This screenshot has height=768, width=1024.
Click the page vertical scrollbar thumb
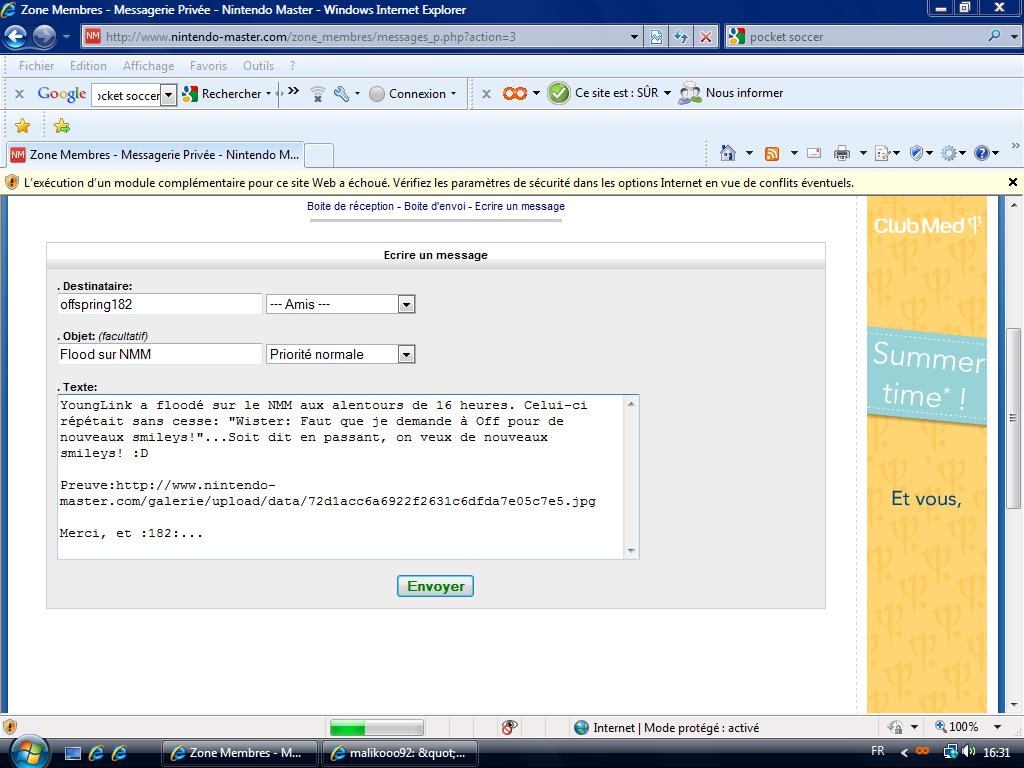tap(1012, 418)
